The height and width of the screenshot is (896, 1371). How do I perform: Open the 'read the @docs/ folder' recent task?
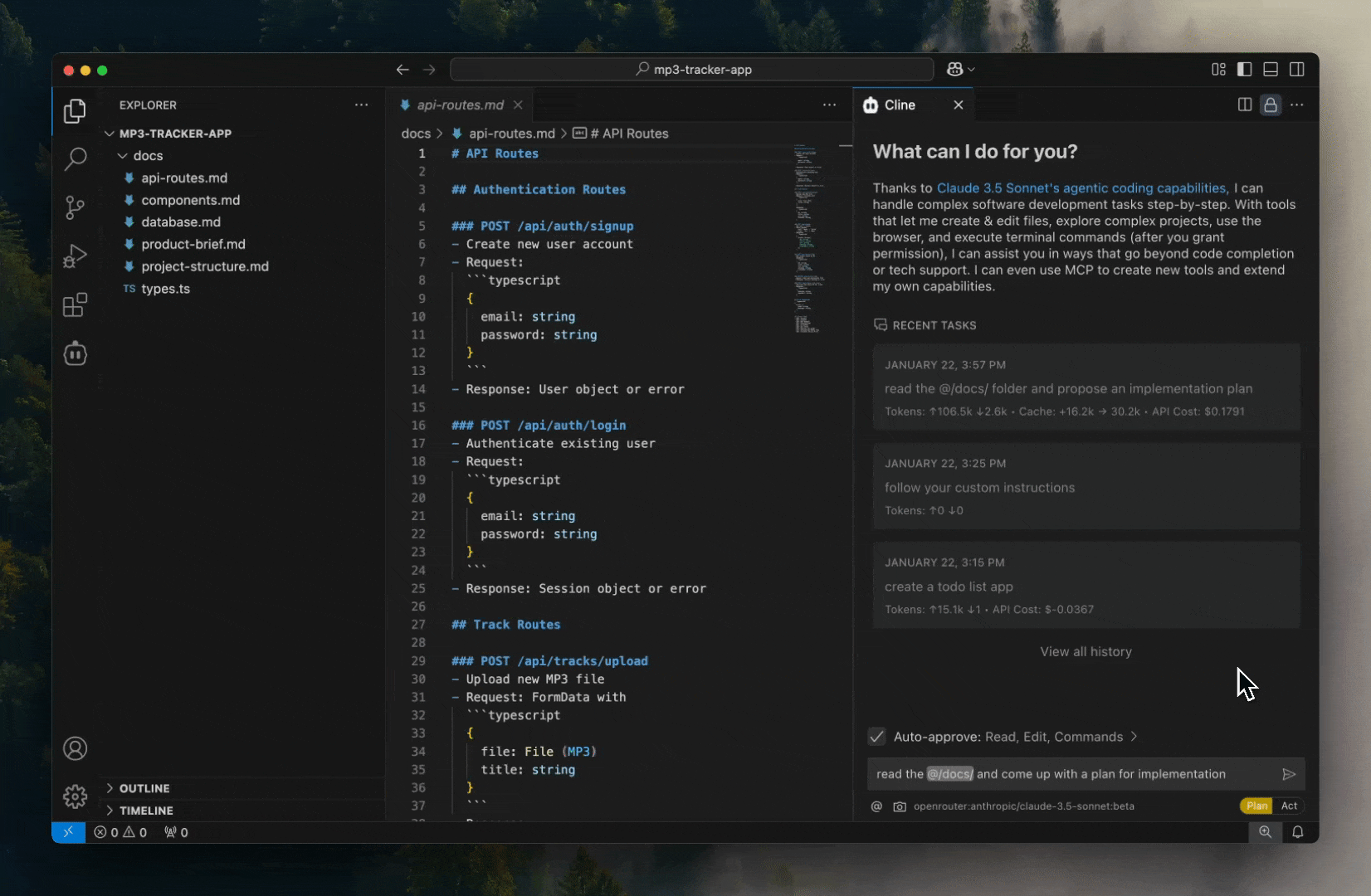click(x=1086, y=387)
